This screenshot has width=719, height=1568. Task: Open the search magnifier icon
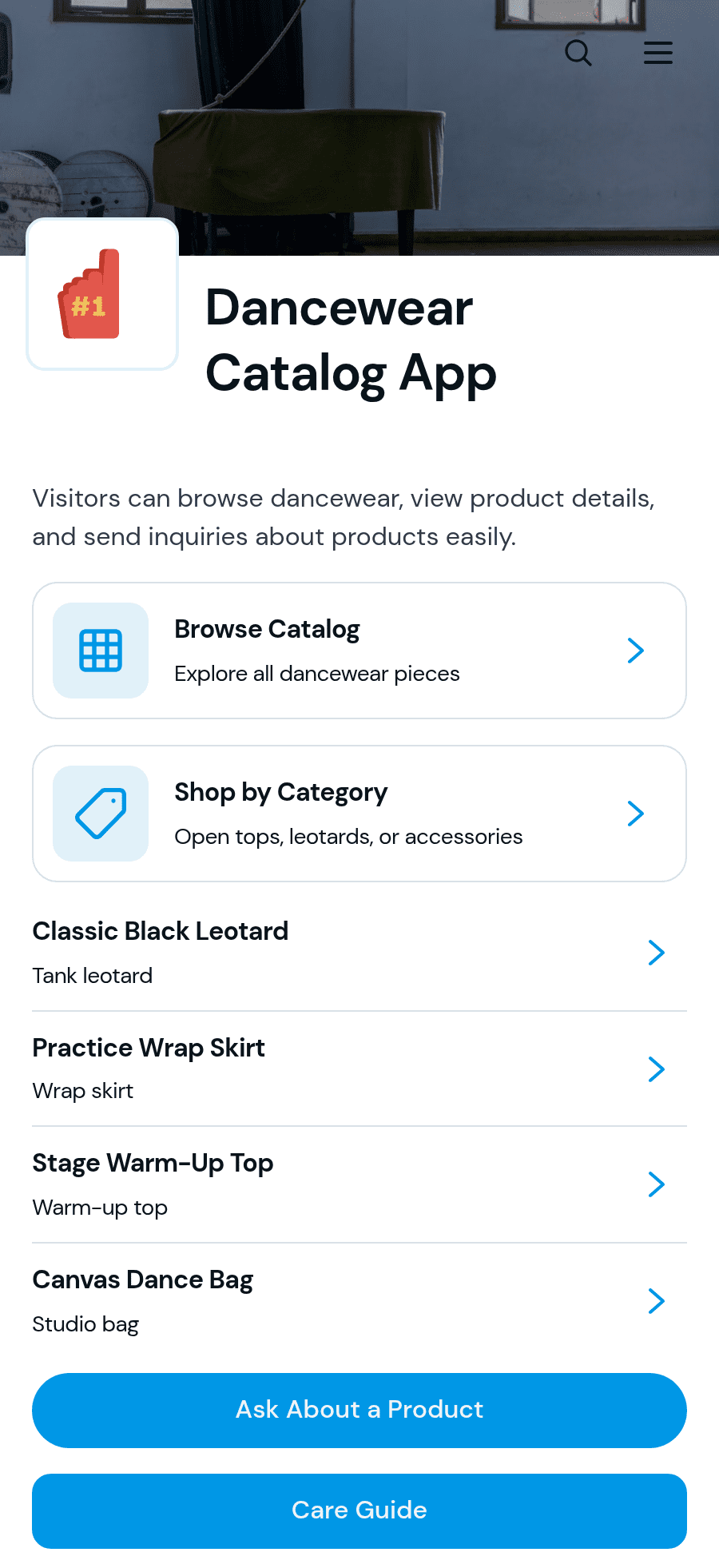(x=578, y=53)
